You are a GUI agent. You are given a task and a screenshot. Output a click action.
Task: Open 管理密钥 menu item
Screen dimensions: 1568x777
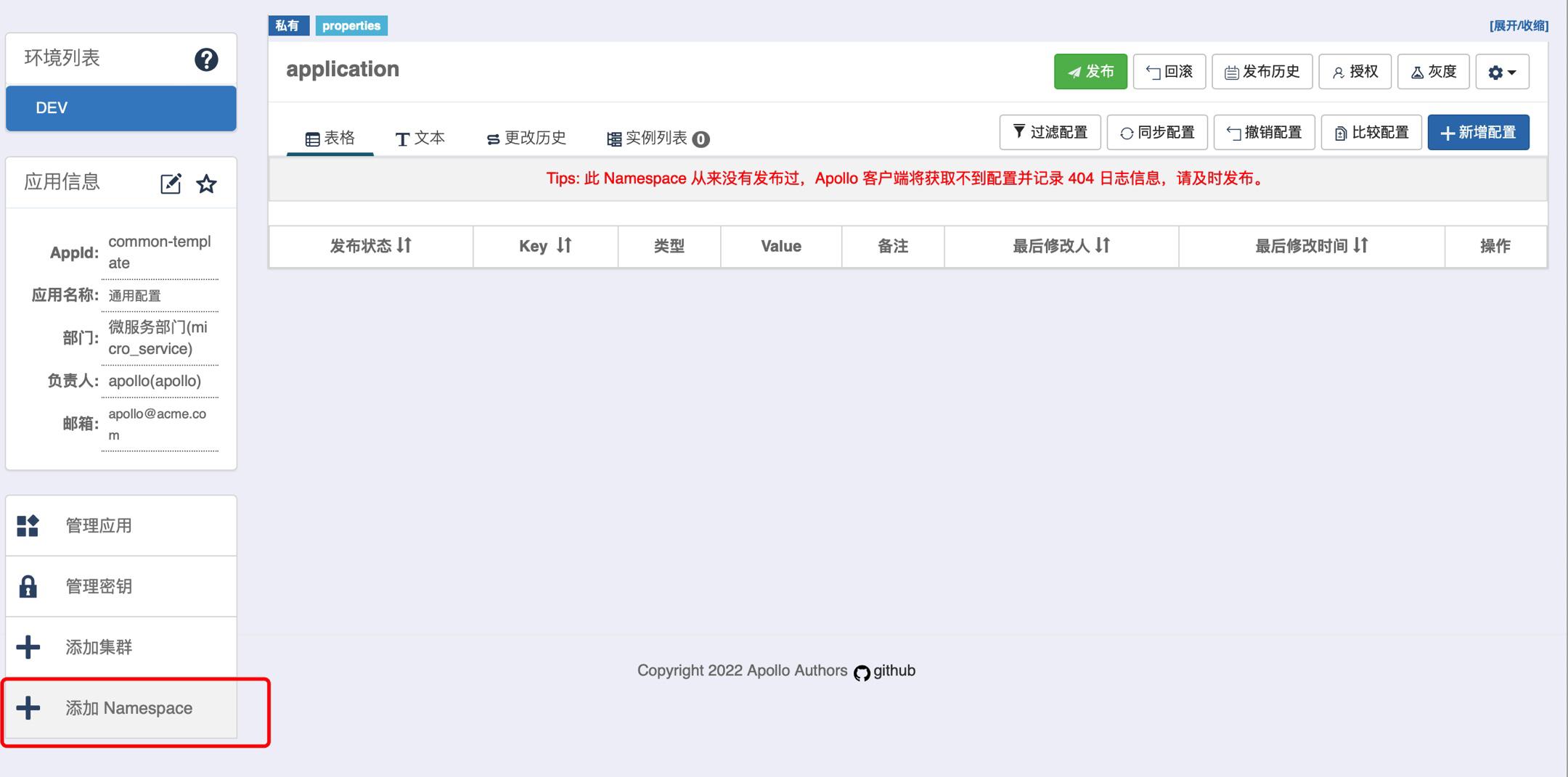coord(121,586)
